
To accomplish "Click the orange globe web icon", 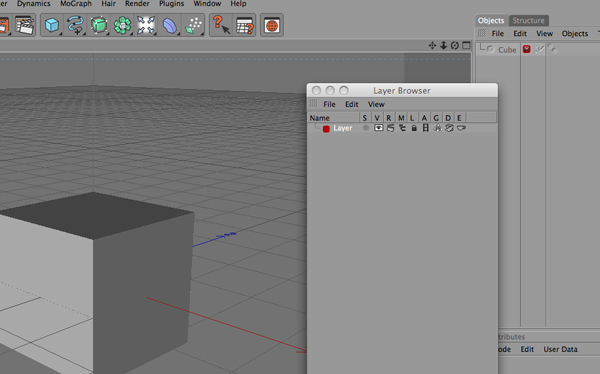I will pos(272,26).
